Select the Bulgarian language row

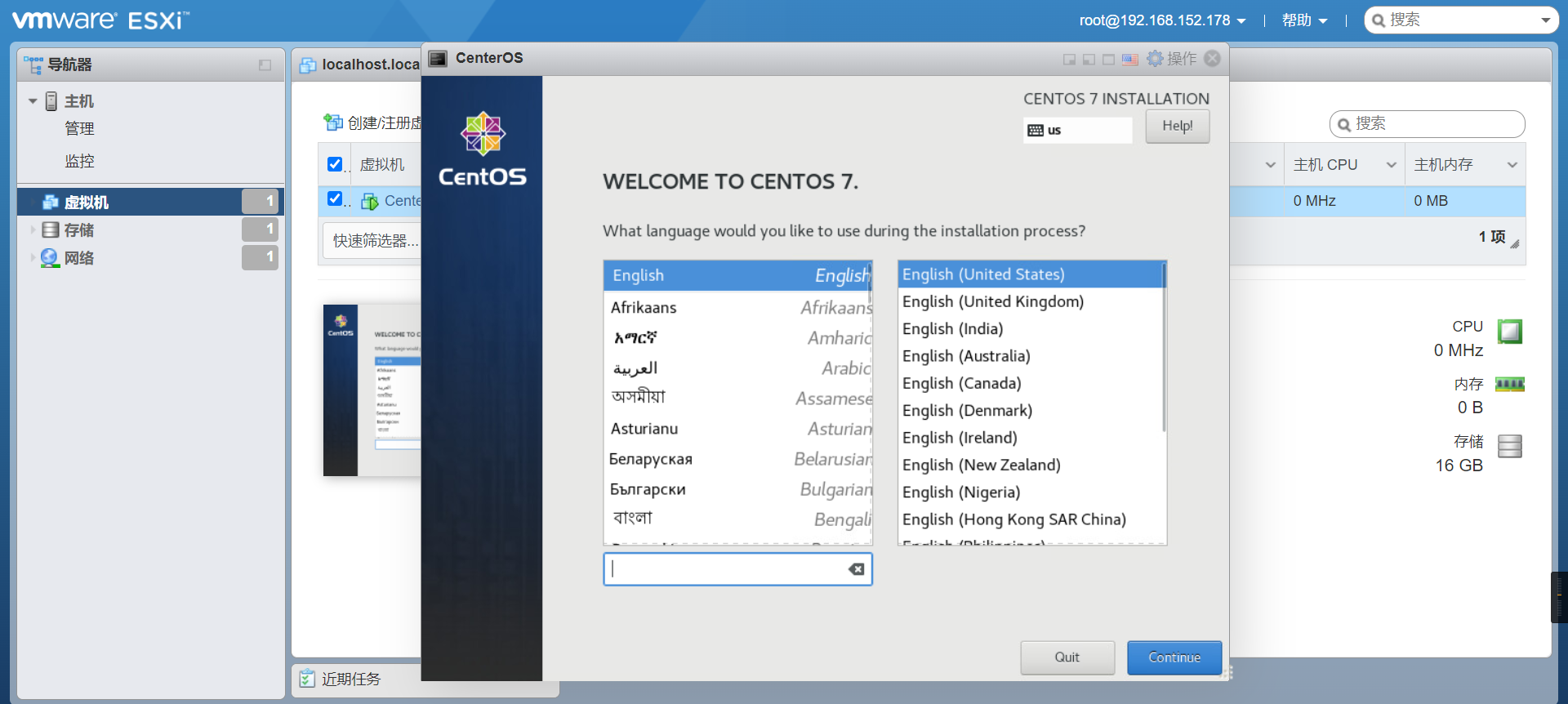click(738, 489)
